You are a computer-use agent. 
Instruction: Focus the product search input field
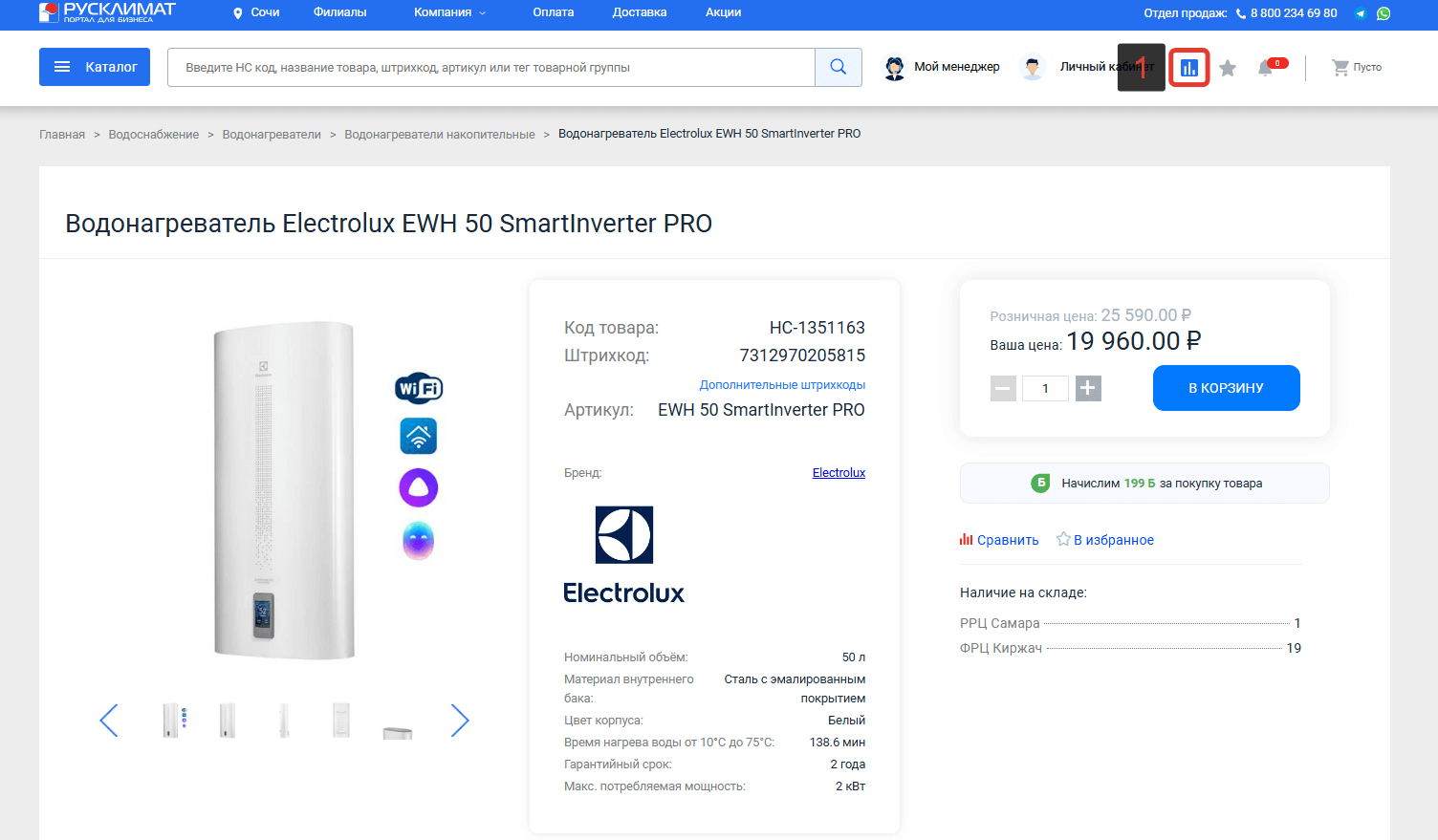point(491,67)
